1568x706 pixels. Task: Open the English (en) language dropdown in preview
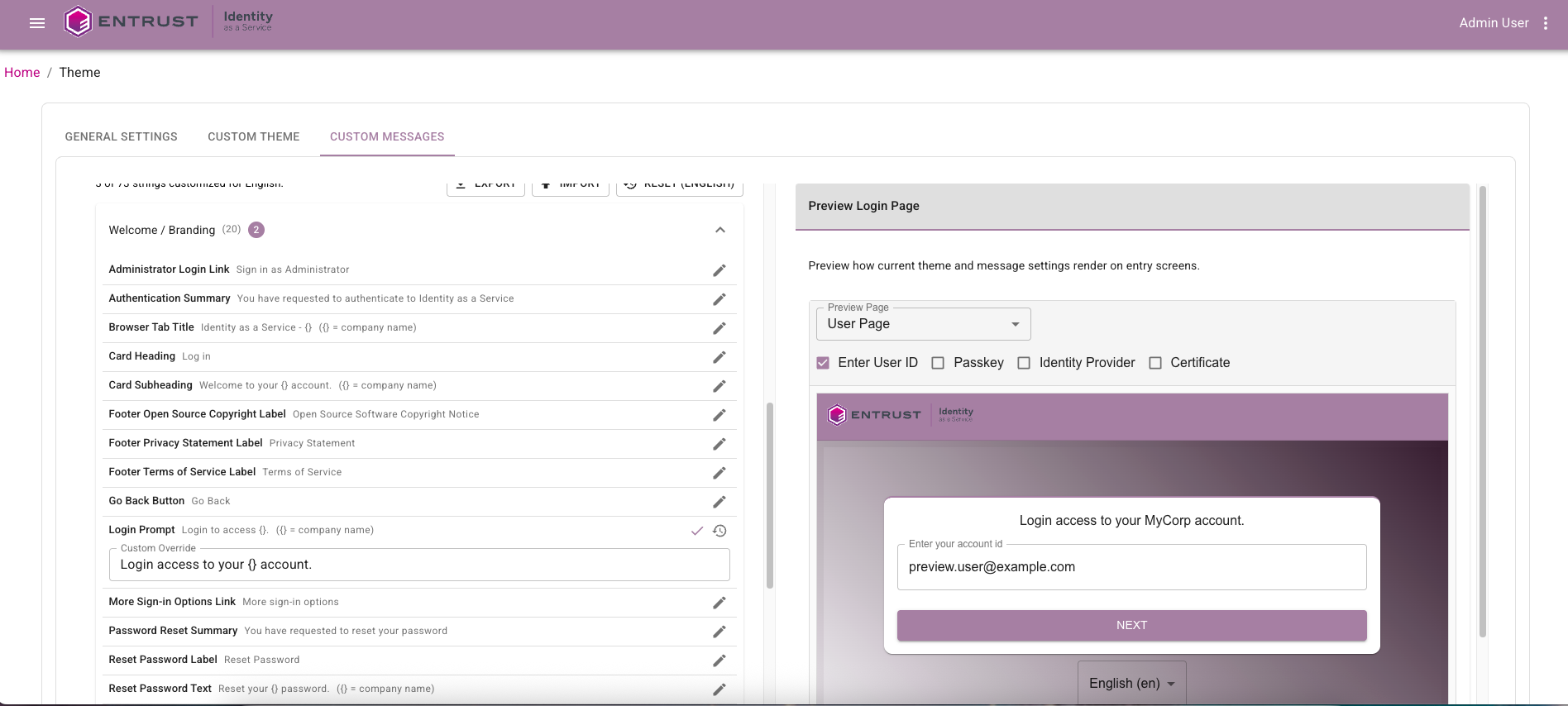click(x=1131, y=683)
